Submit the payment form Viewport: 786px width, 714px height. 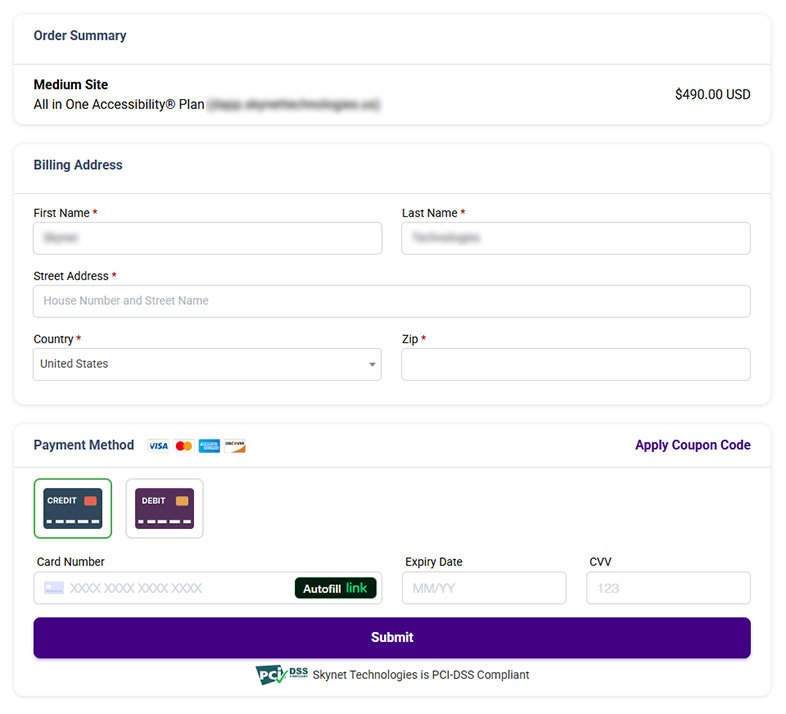click(x=392, y=638)
